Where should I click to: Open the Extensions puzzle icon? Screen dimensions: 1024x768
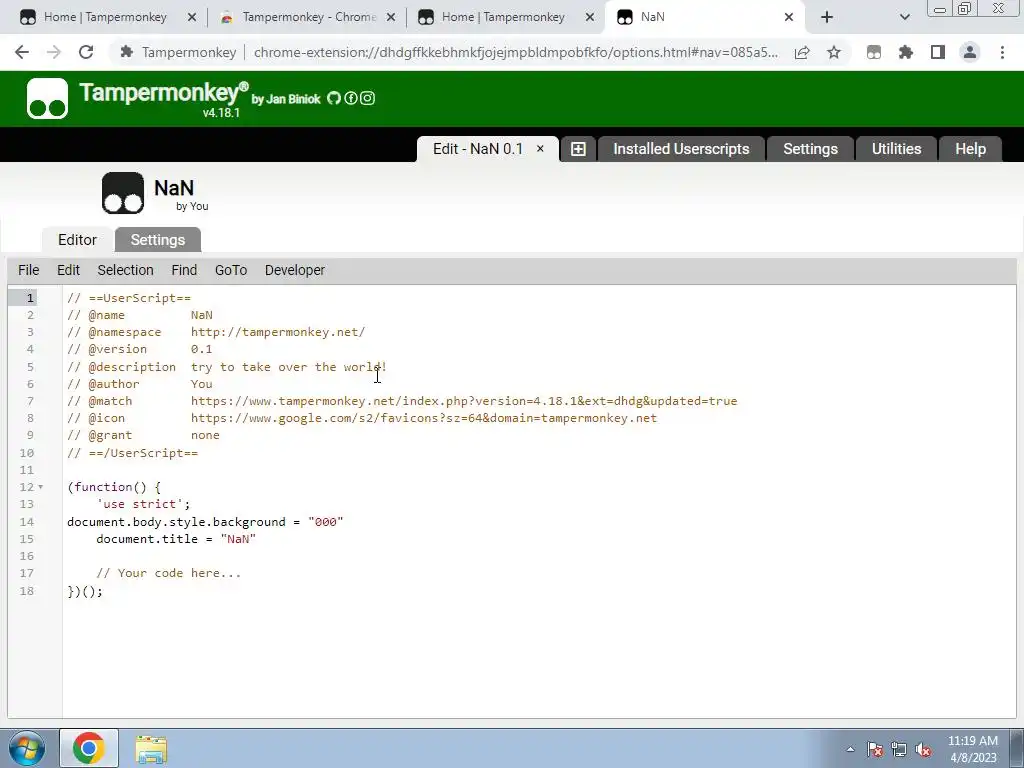[906, 52]
